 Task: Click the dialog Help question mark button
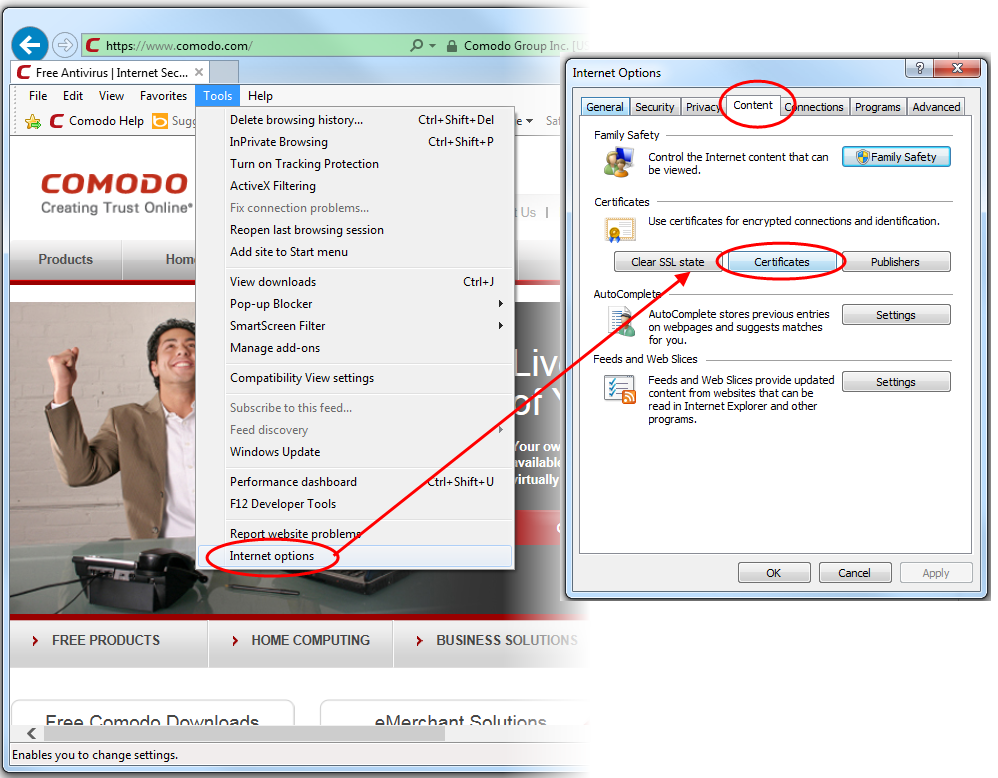point(920,68)
